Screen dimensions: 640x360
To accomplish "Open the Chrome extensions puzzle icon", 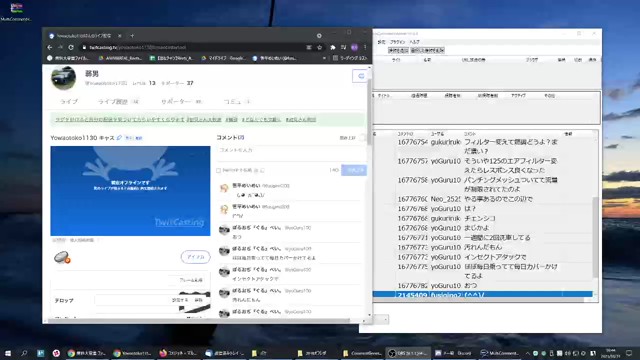I will pyautogui.click(x=333, y=47).
